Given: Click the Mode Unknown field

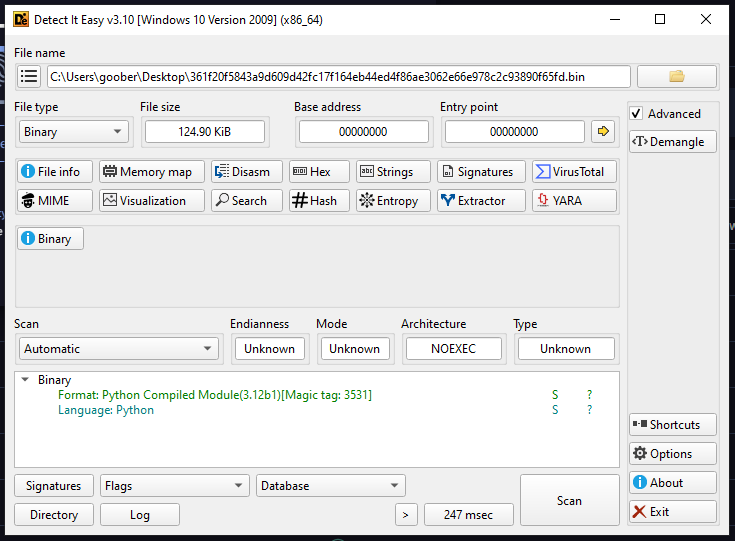Looking at the screenshot, I should (354, 349).
